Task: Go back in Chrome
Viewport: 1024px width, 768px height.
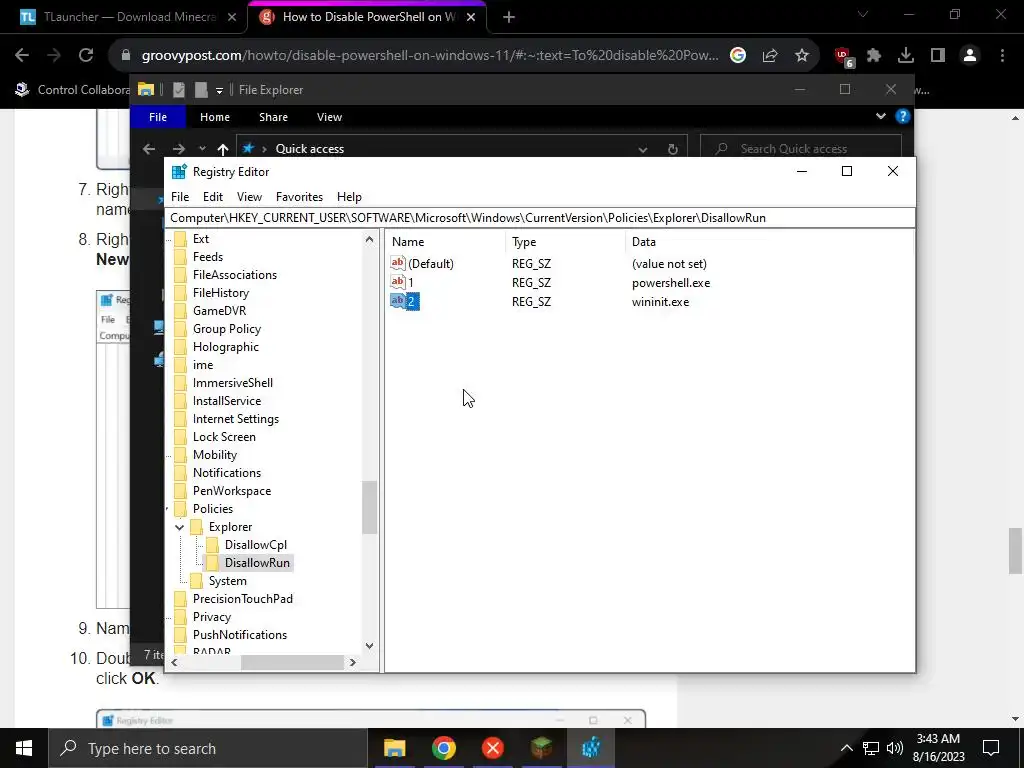Action: pos(22,56)
